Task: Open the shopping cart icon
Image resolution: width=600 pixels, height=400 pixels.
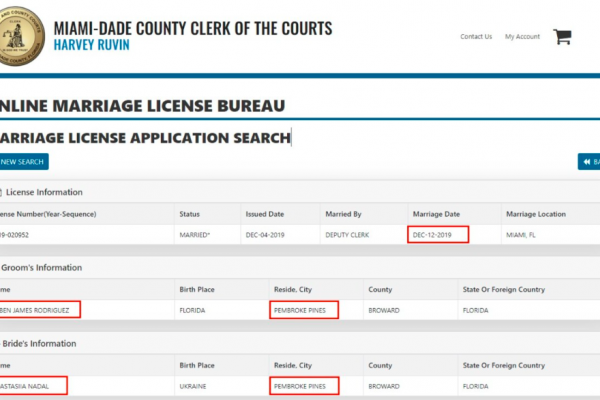Action: tap(562, 37)
